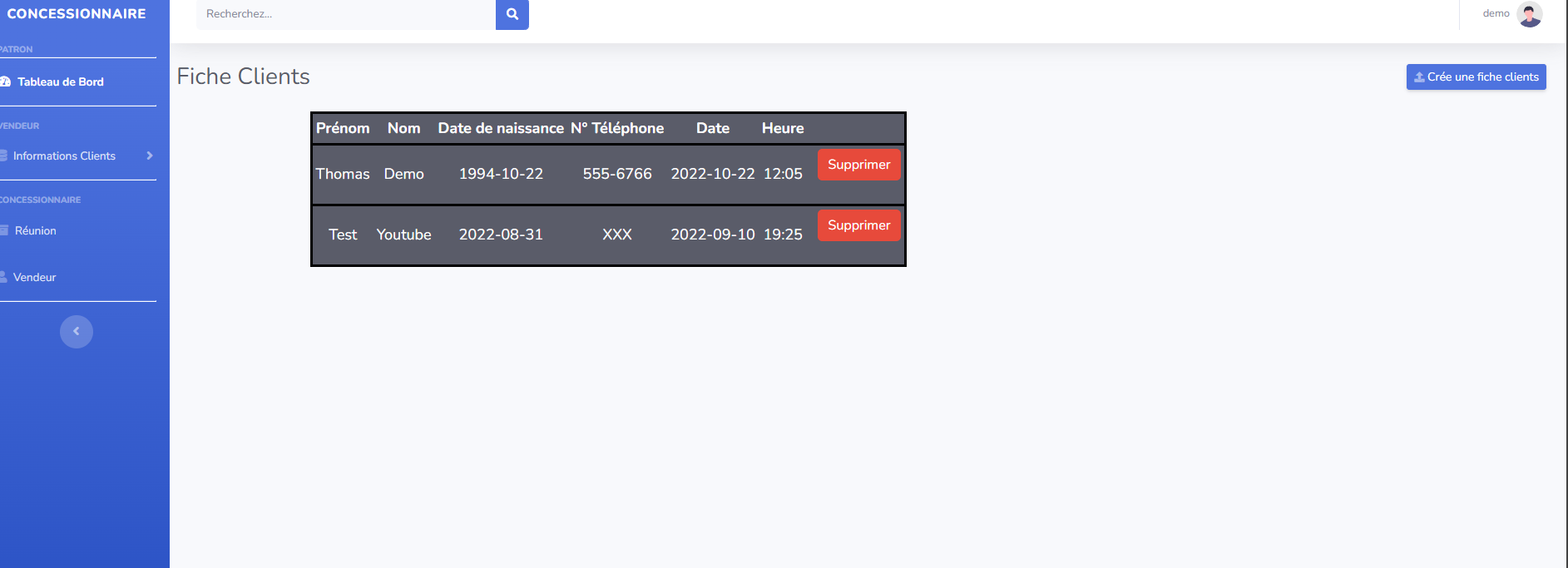The width and height of the screenshot is (1568, 568).
Task: Click the Nom column header
Action: pyautogui.click(x=403, y=128)
